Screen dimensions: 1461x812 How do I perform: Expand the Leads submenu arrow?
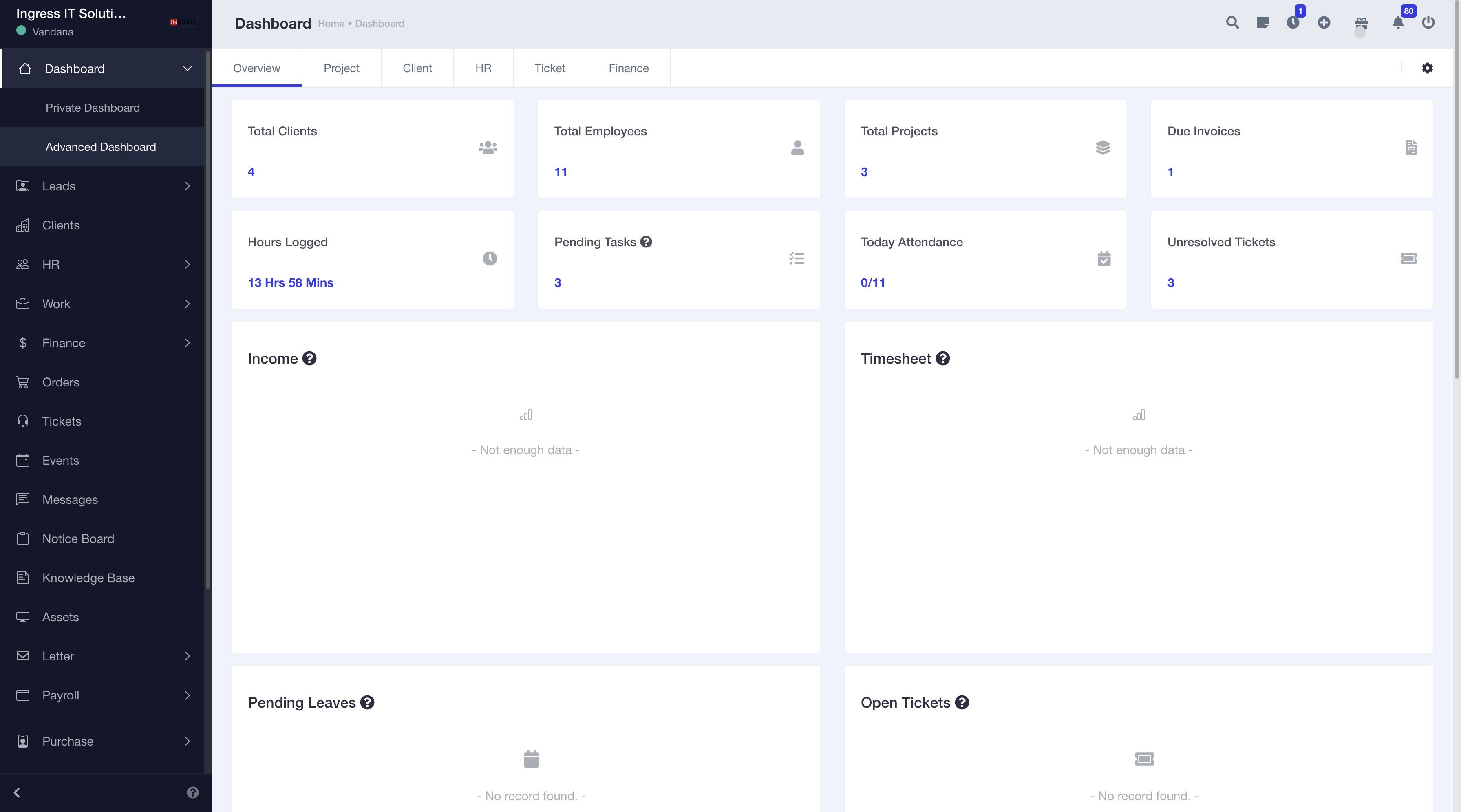(x=187, y=186)
